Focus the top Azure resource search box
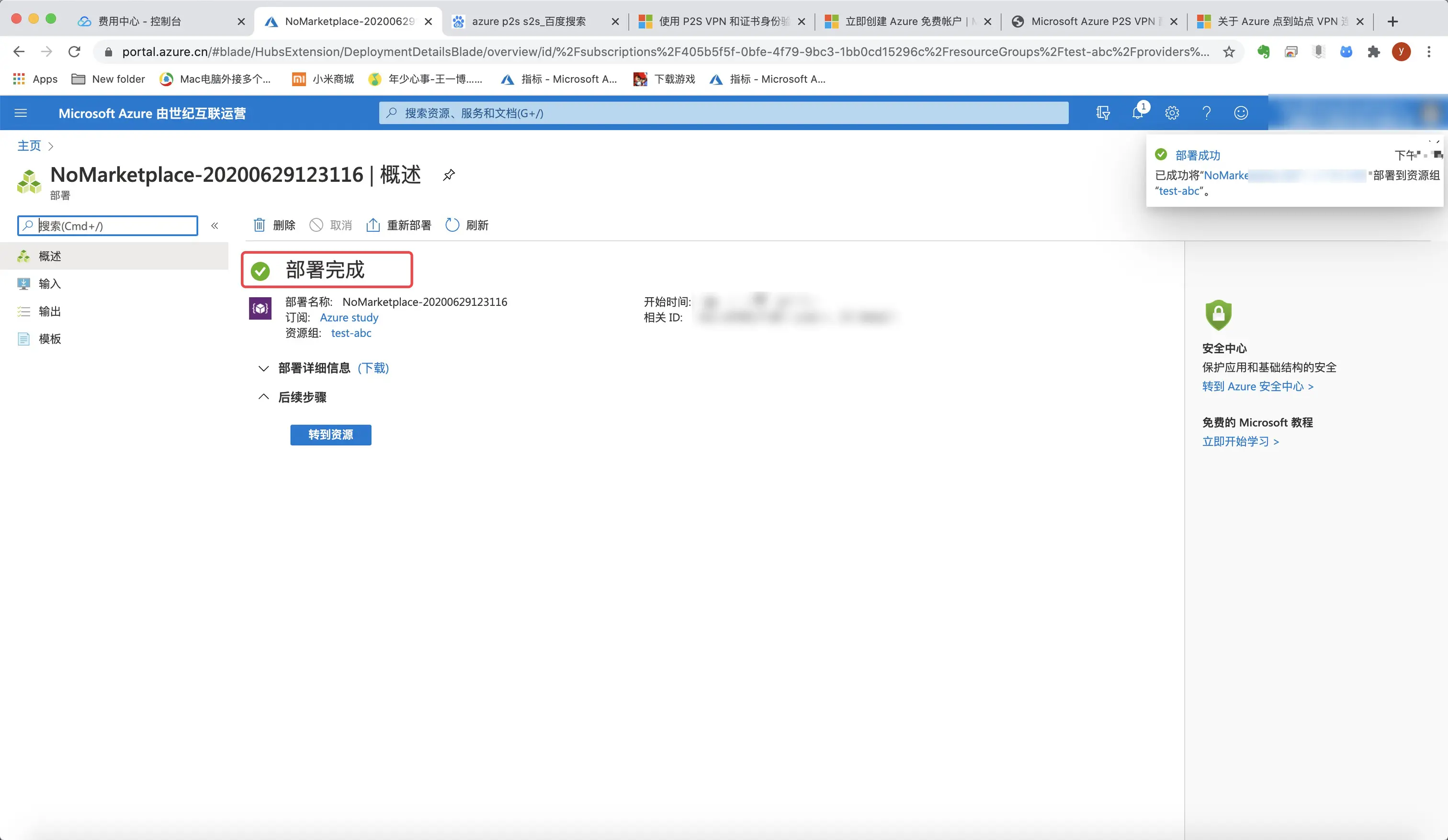The width and height of the screenshot is (1448, 840). click(x=723, y=113)
